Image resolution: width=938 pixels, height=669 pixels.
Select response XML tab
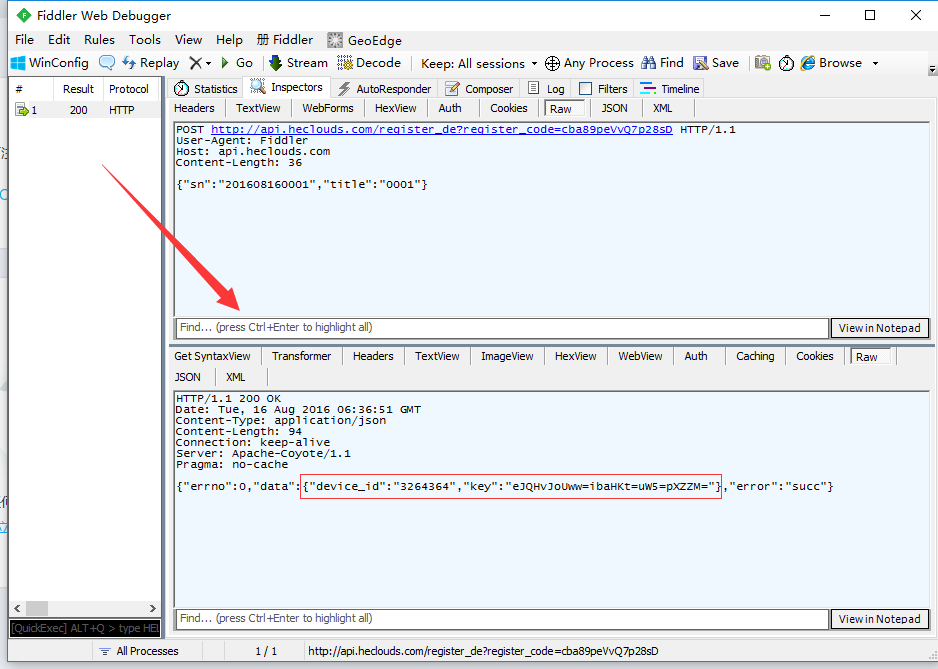(x=236, y=377)
